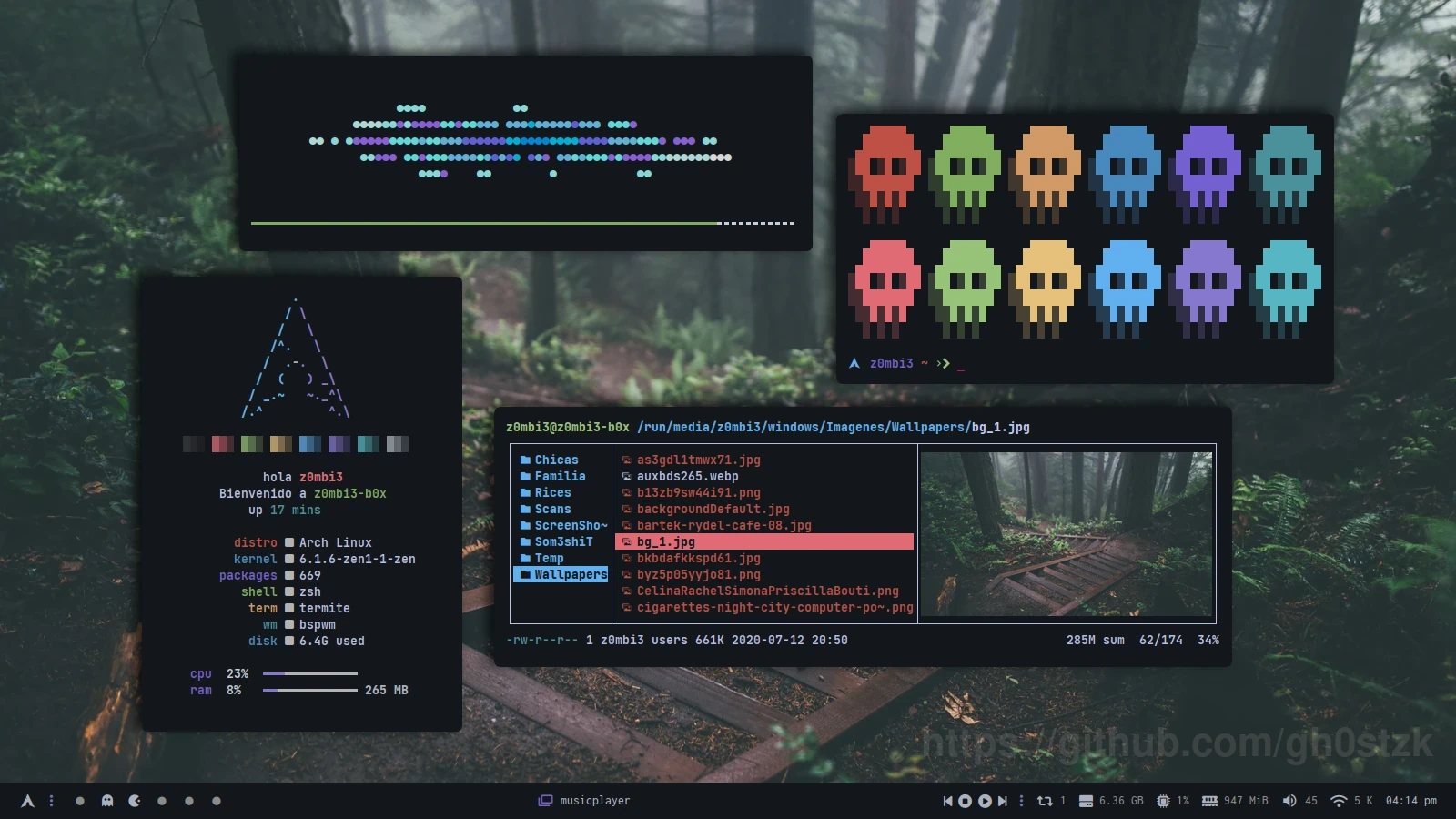Image resolution: width=1456 pixels, height=819 pixels.
Task: Click the musicplayer window title in the bar
Action: tap(594, 801)
